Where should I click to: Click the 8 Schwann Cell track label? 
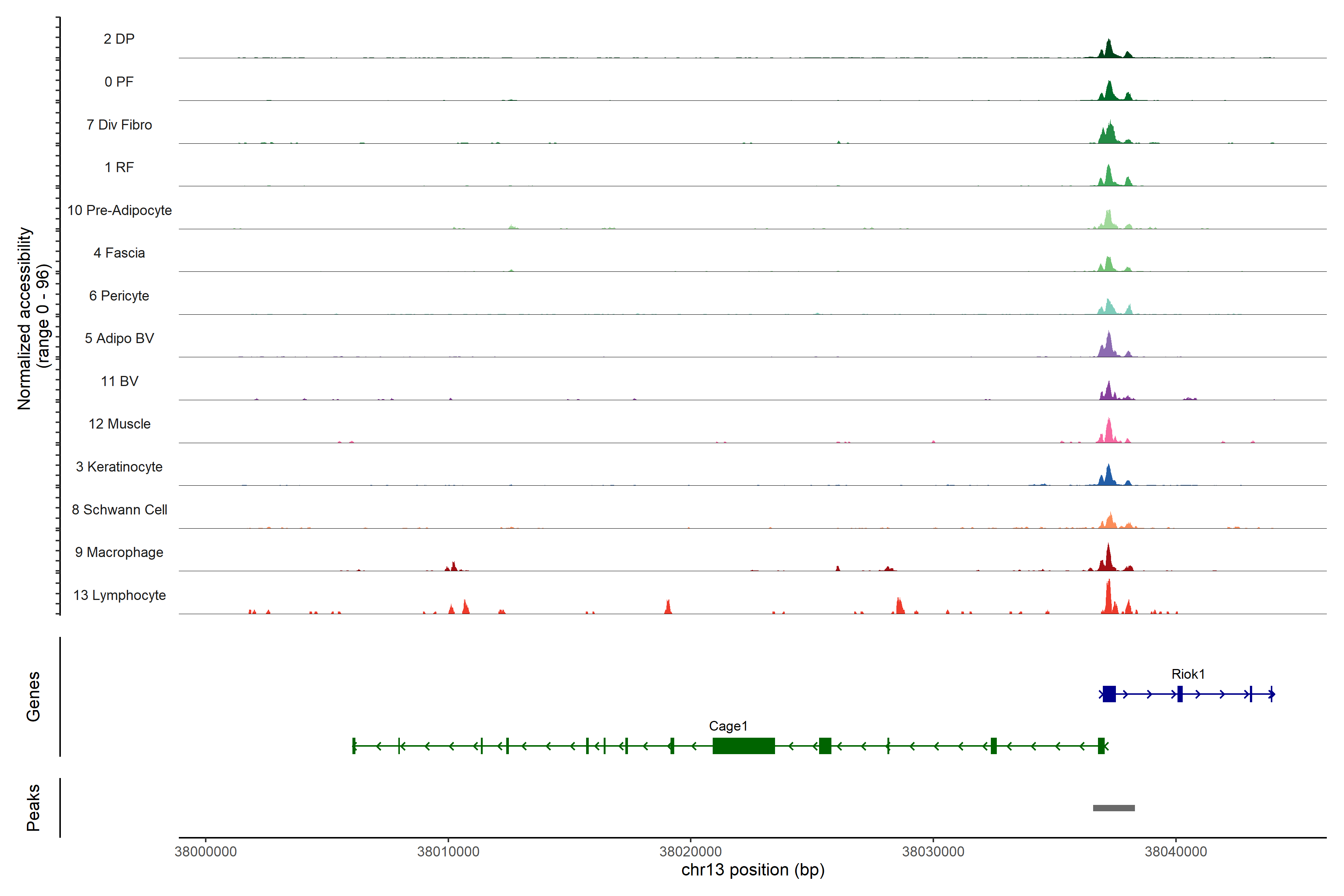pos(119,510)
